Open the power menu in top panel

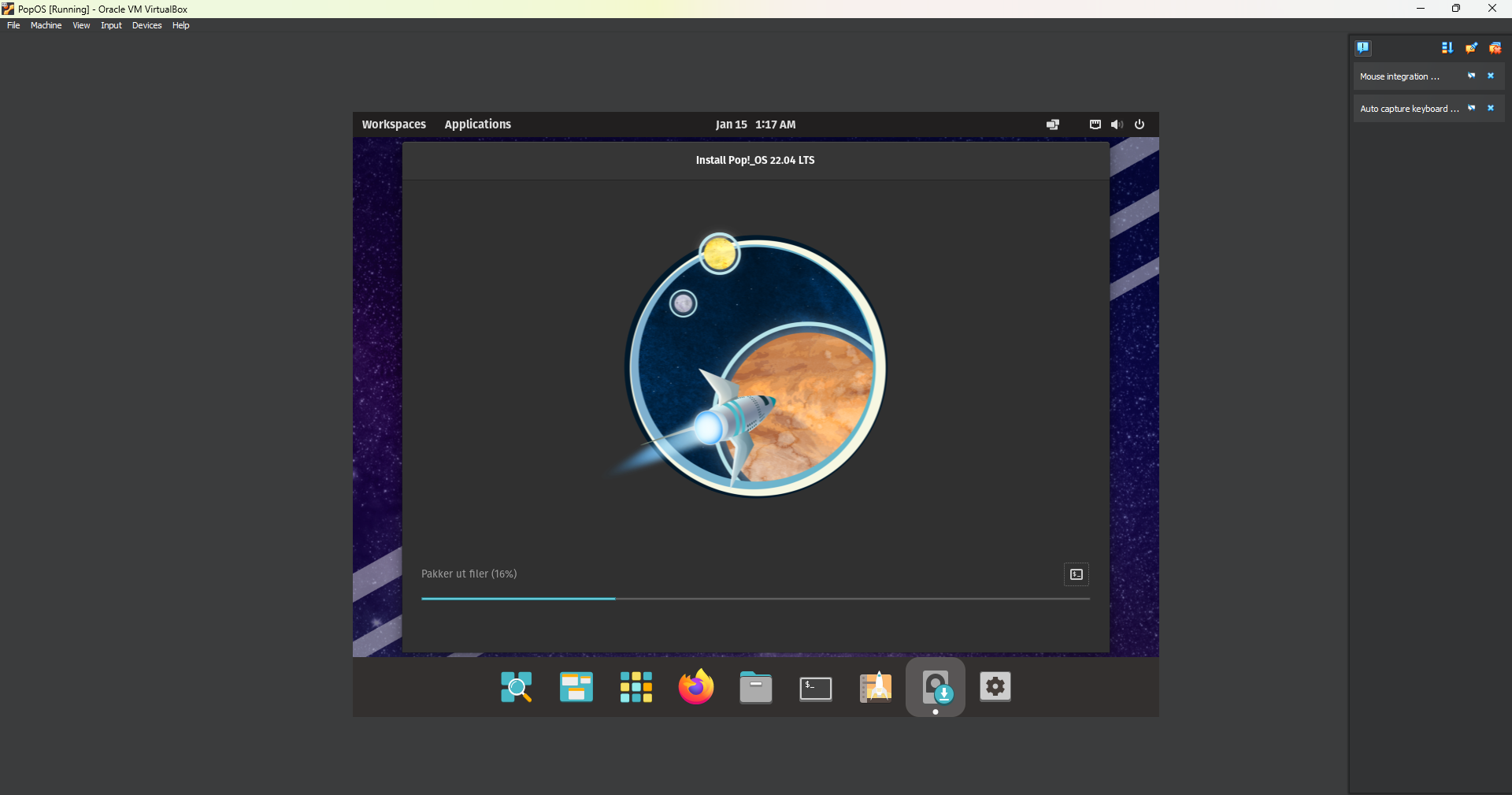point(1140,124)
